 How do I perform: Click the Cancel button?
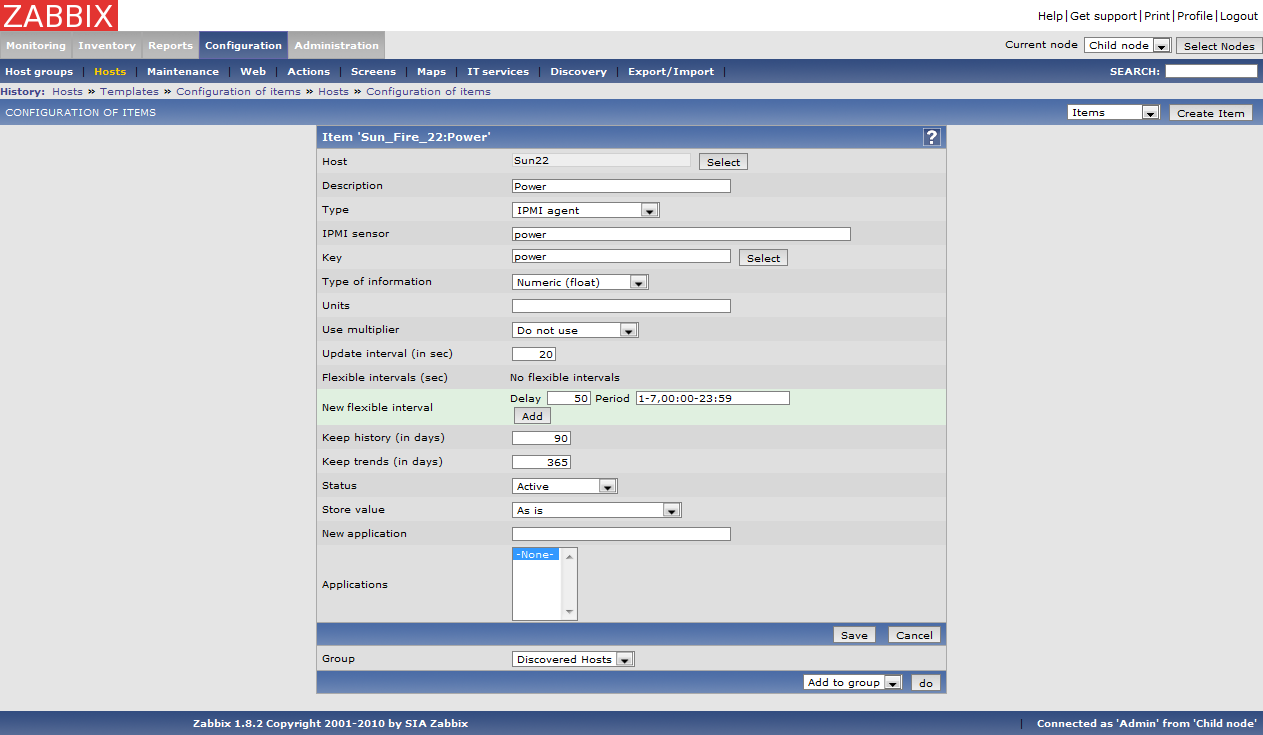click(x=914, y=635)
